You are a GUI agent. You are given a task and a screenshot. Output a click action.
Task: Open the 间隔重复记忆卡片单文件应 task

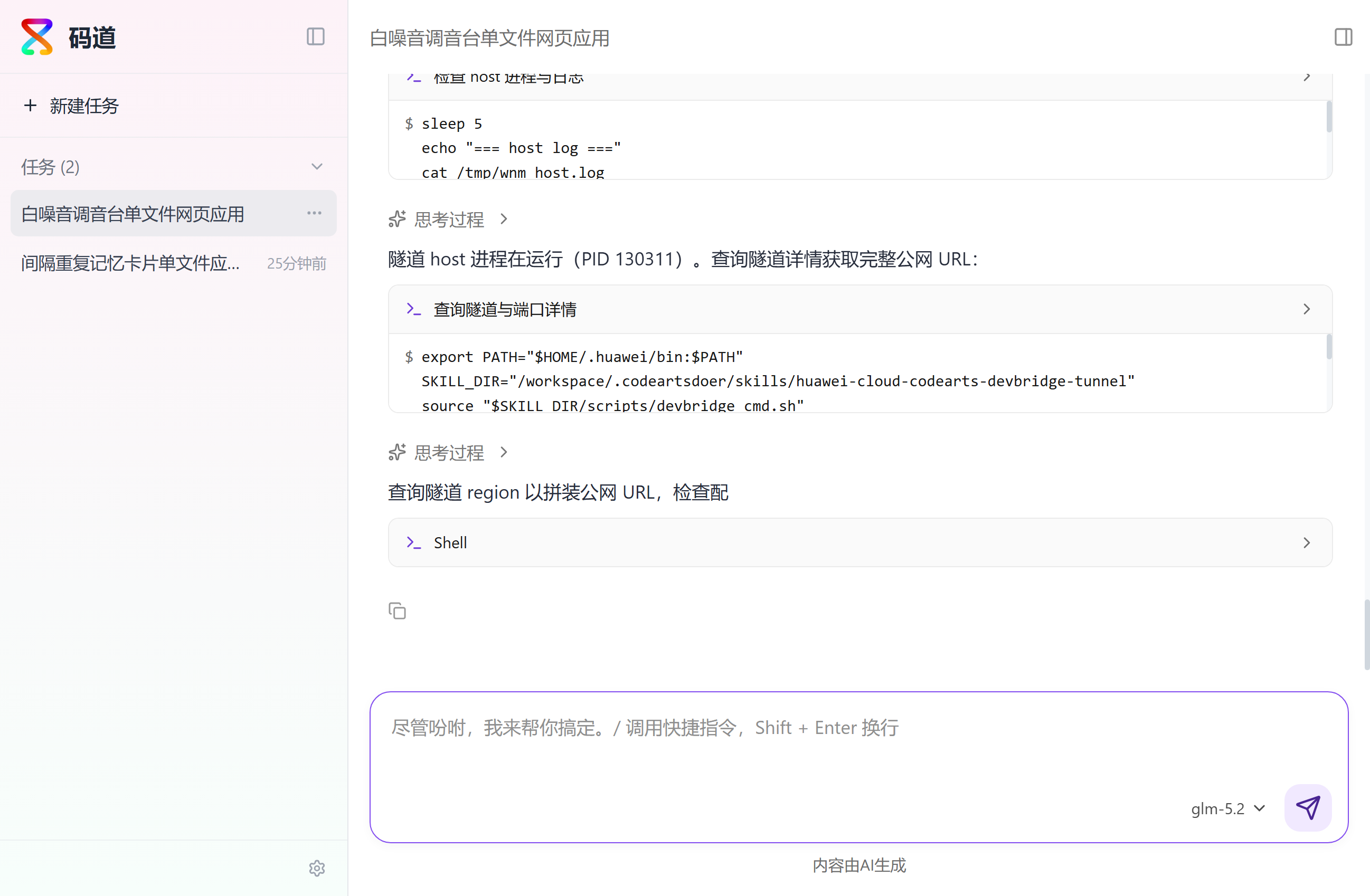point(173,263)
